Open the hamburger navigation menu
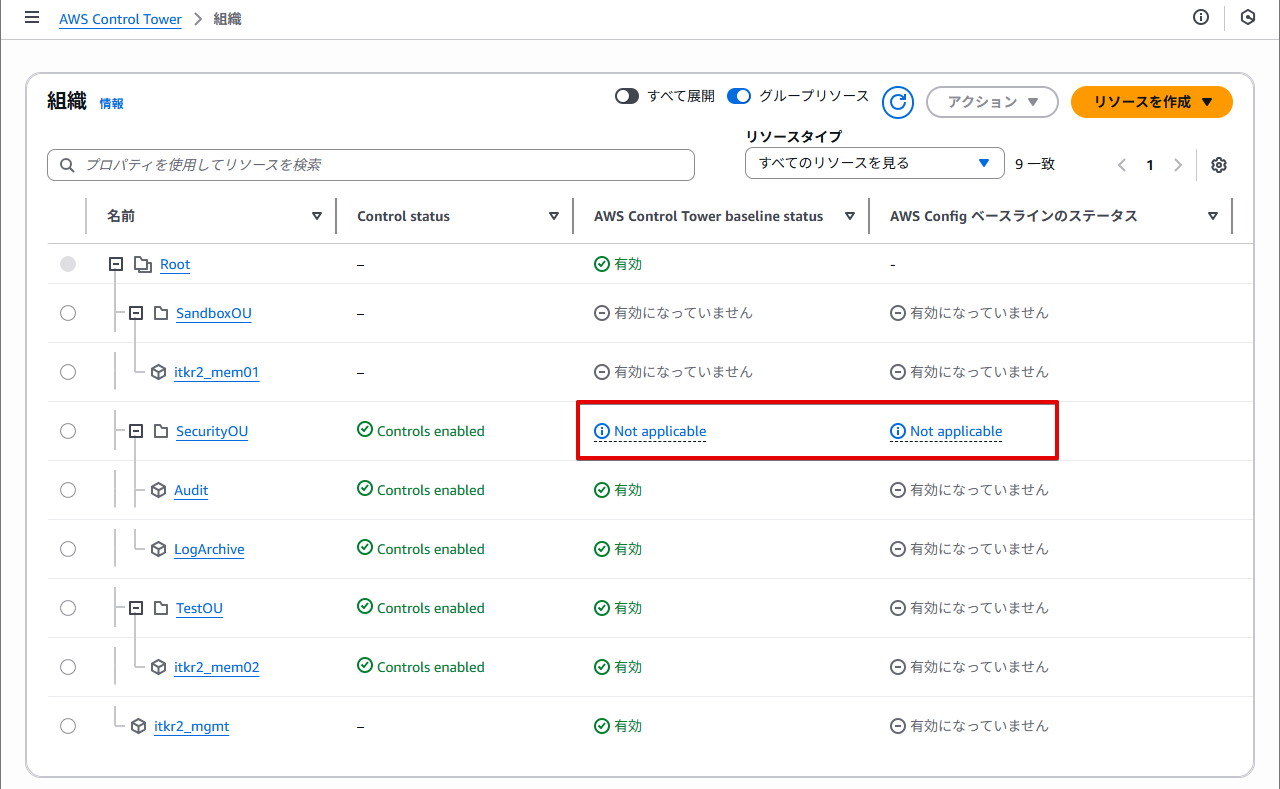This screenshot has height=789, width=1280. click(32, 18)
